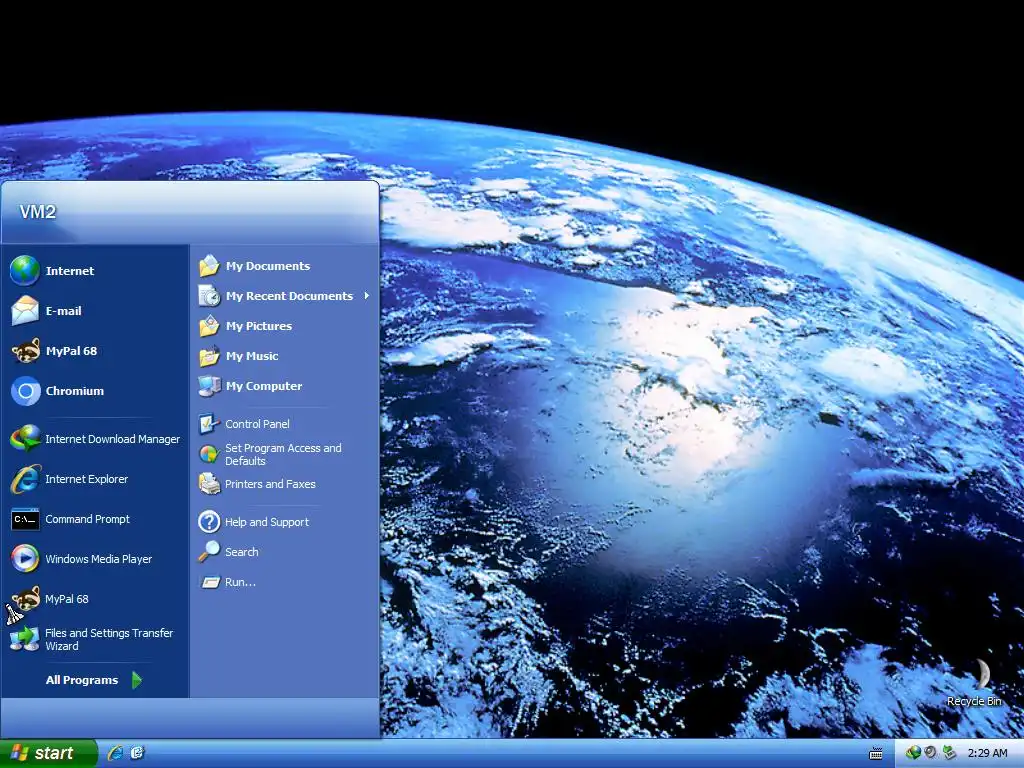Open the Internet Download Manager tray icon

(x=913, y=753)
